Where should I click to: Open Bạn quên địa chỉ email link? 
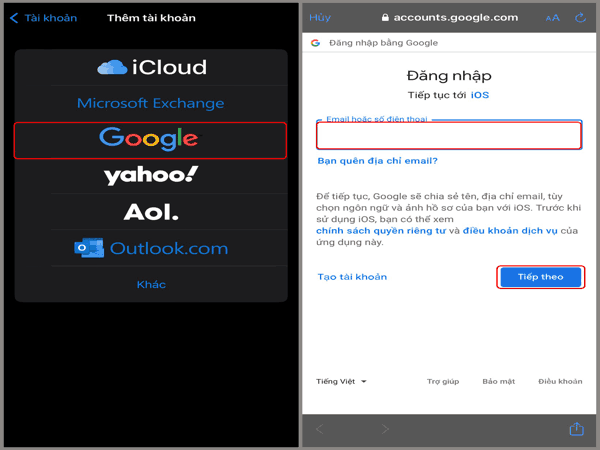[377, 161]
